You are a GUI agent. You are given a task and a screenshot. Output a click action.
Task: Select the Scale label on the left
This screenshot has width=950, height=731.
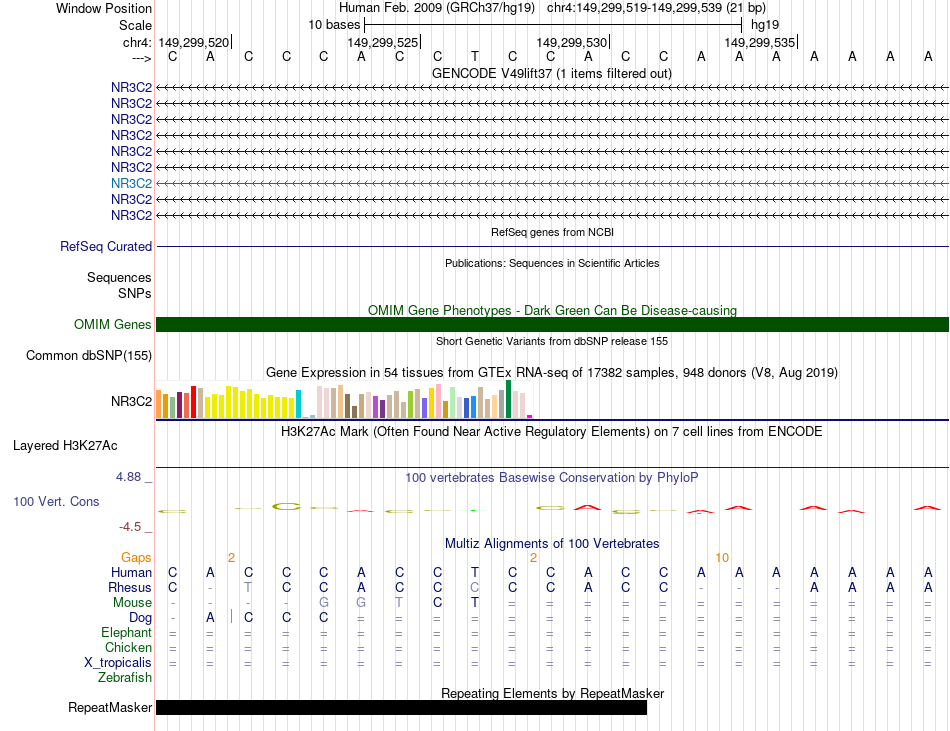pos(135,25)
